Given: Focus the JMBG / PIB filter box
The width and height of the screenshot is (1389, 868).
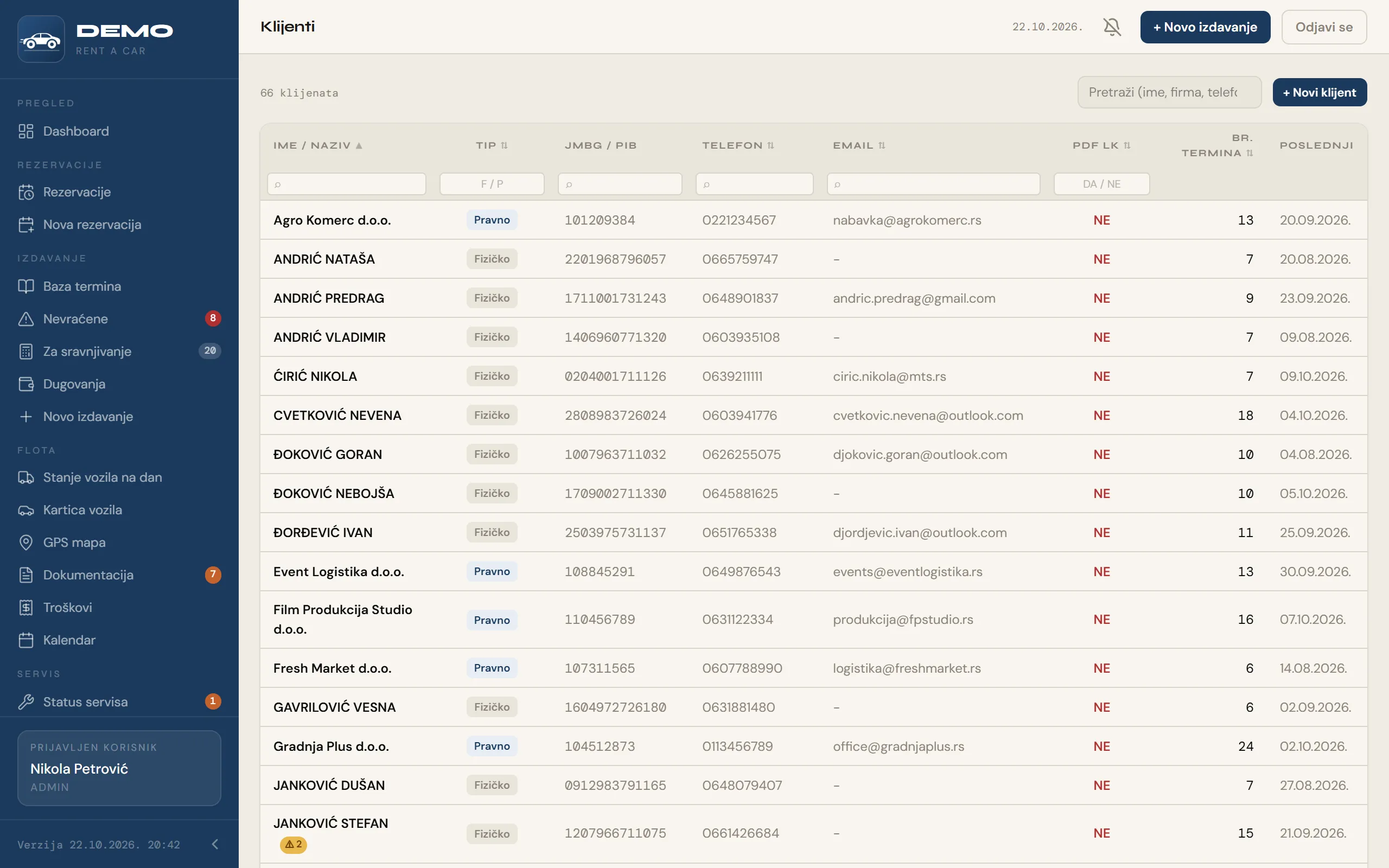Looking at the screenshot, I should pos(620,184).
